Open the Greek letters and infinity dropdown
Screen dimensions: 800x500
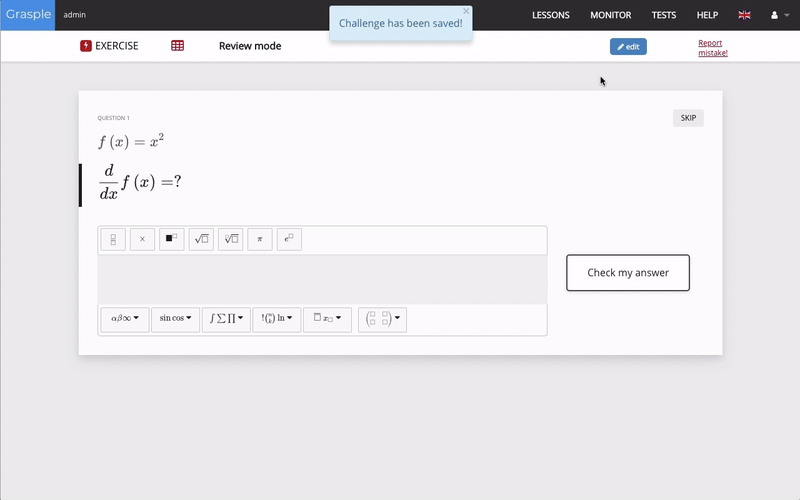tap(124, 319)
